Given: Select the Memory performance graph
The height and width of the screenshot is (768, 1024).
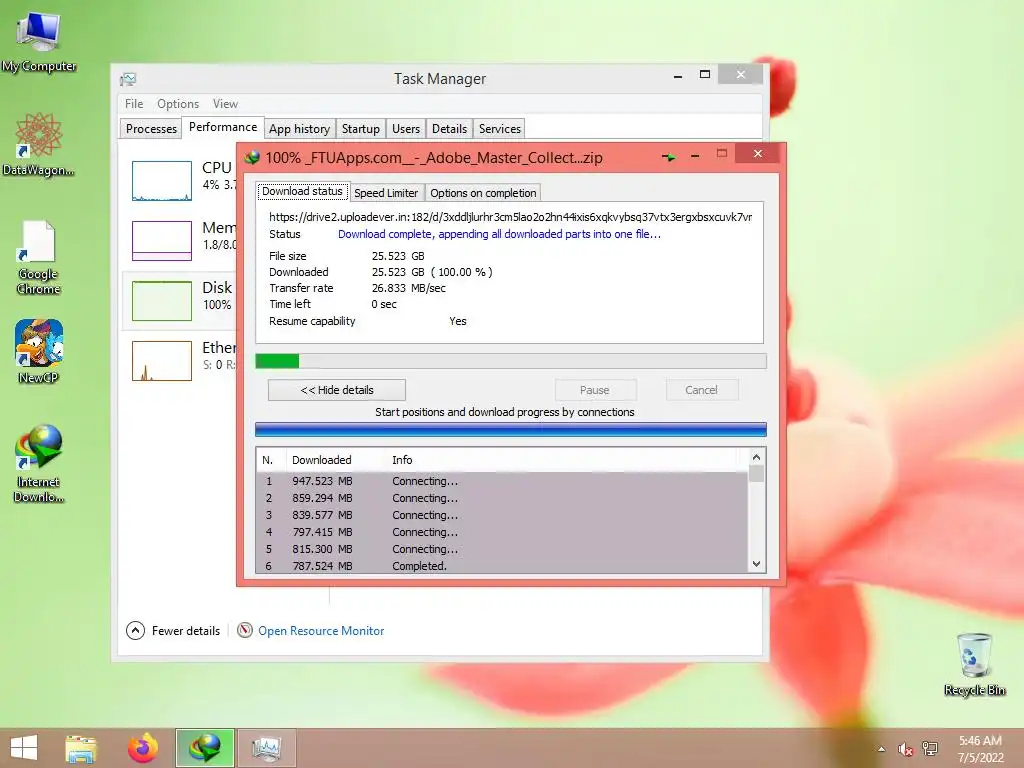Looking at the screenshot, I should coord(161,240).
